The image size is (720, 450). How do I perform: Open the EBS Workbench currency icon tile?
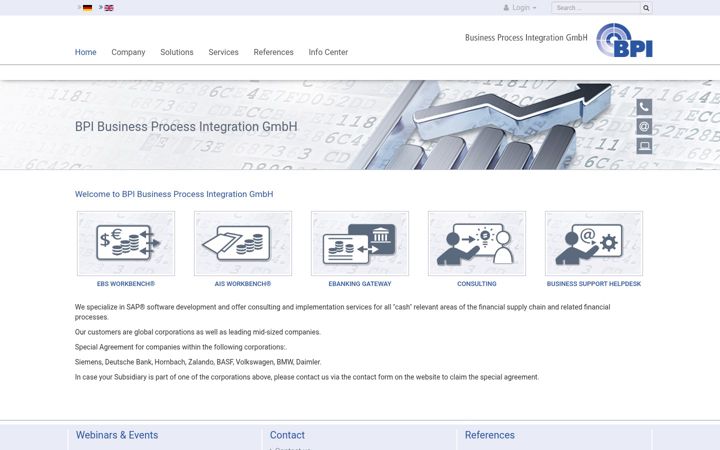(x=126, y=243)
